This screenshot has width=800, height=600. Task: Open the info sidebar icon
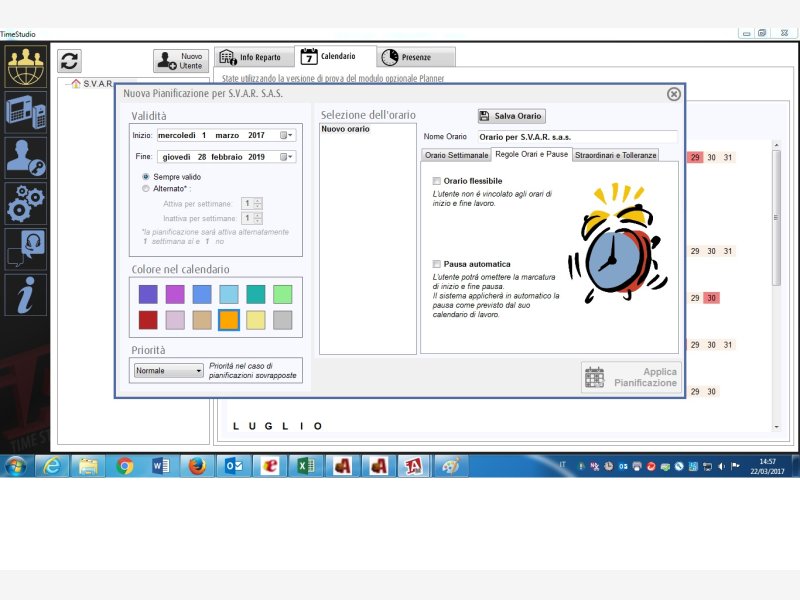point(25,295)
